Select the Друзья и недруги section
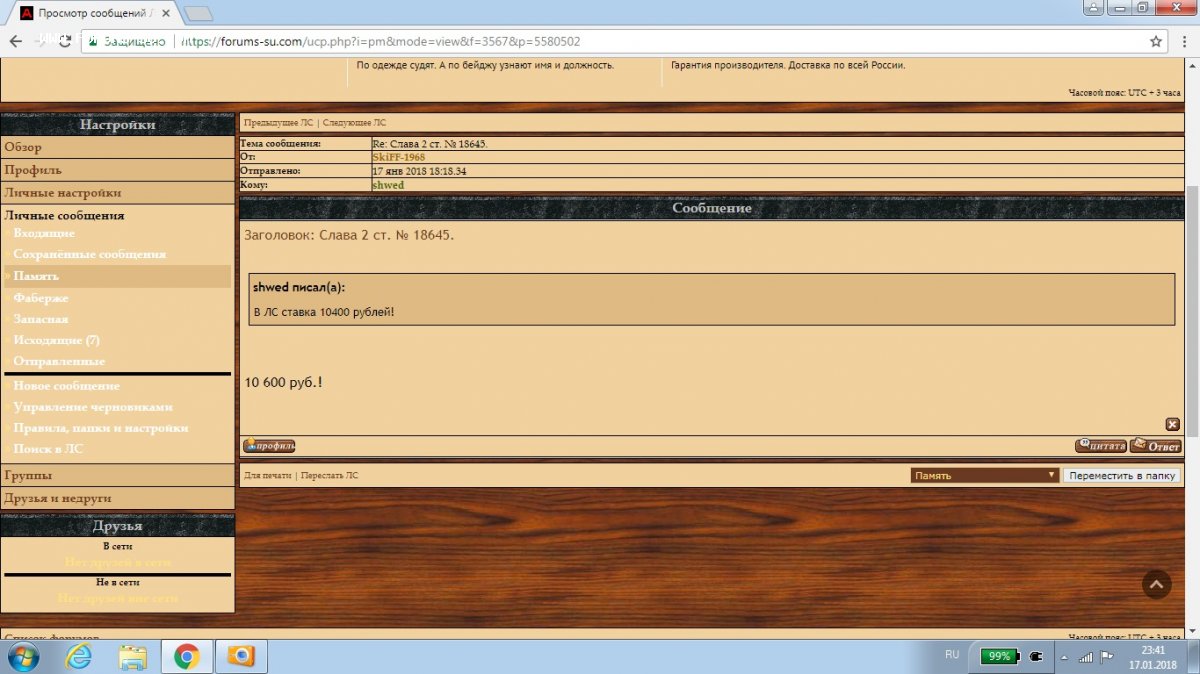Viewport: 1200px width, 674px height. (x=58, y=498)
